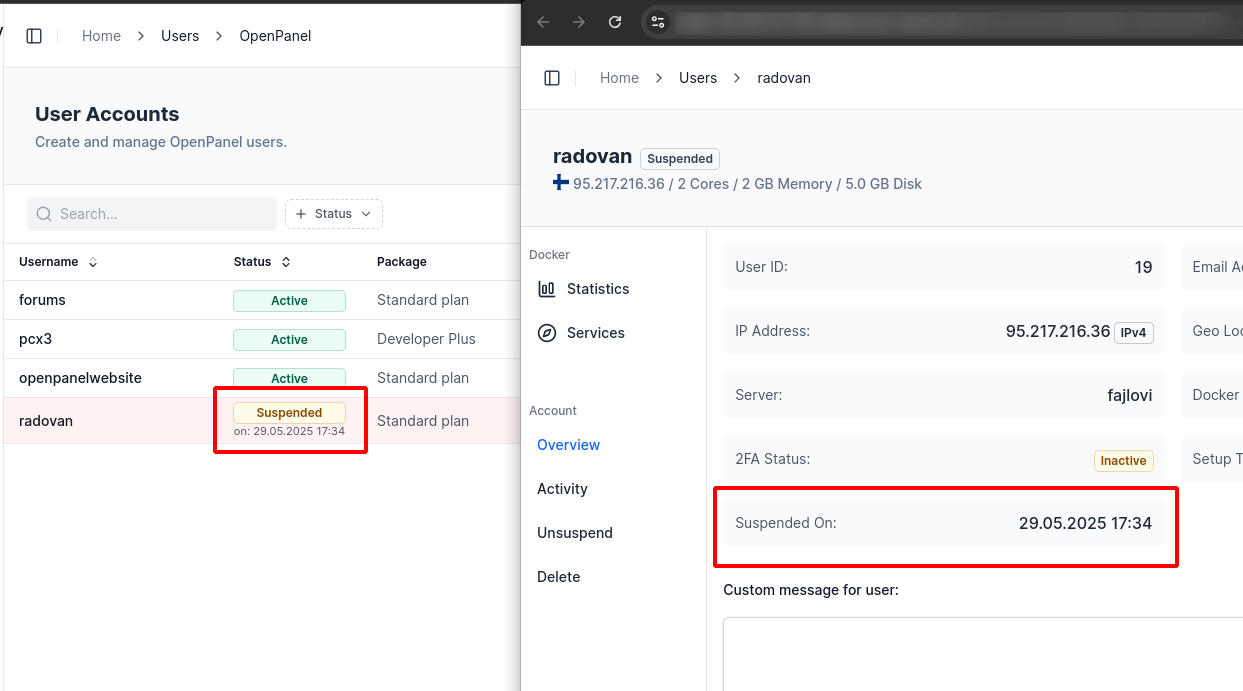The image size is (1243, 691).
Task: Click Active badge for forums
Action: [289, 300]
